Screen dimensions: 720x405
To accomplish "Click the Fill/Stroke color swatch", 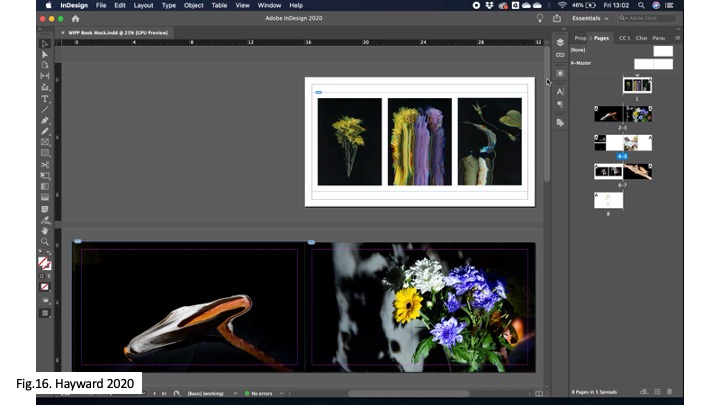I will point(44,263).
